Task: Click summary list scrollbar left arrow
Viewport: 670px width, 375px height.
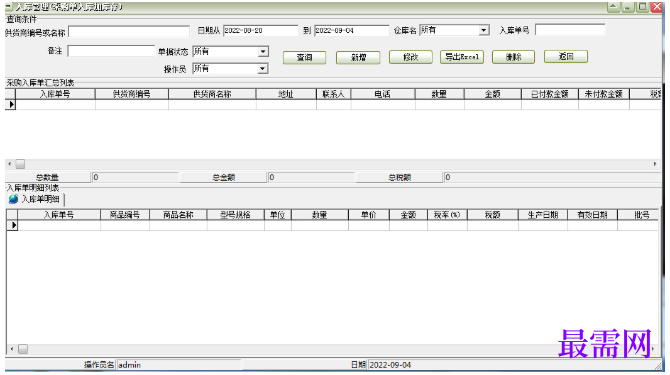Action: coord(9,164)
